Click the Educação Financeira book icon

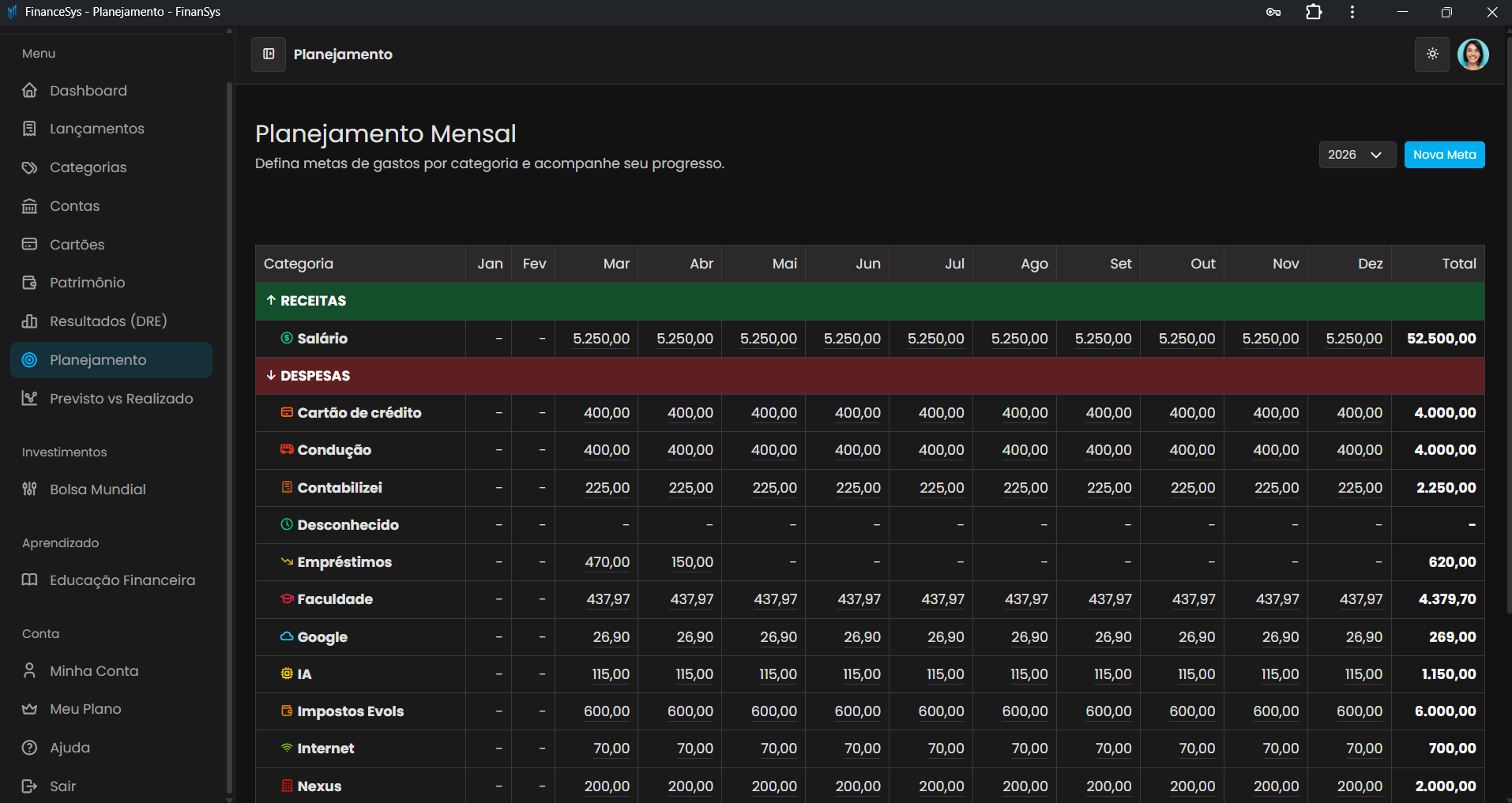(x=30, y=580)
